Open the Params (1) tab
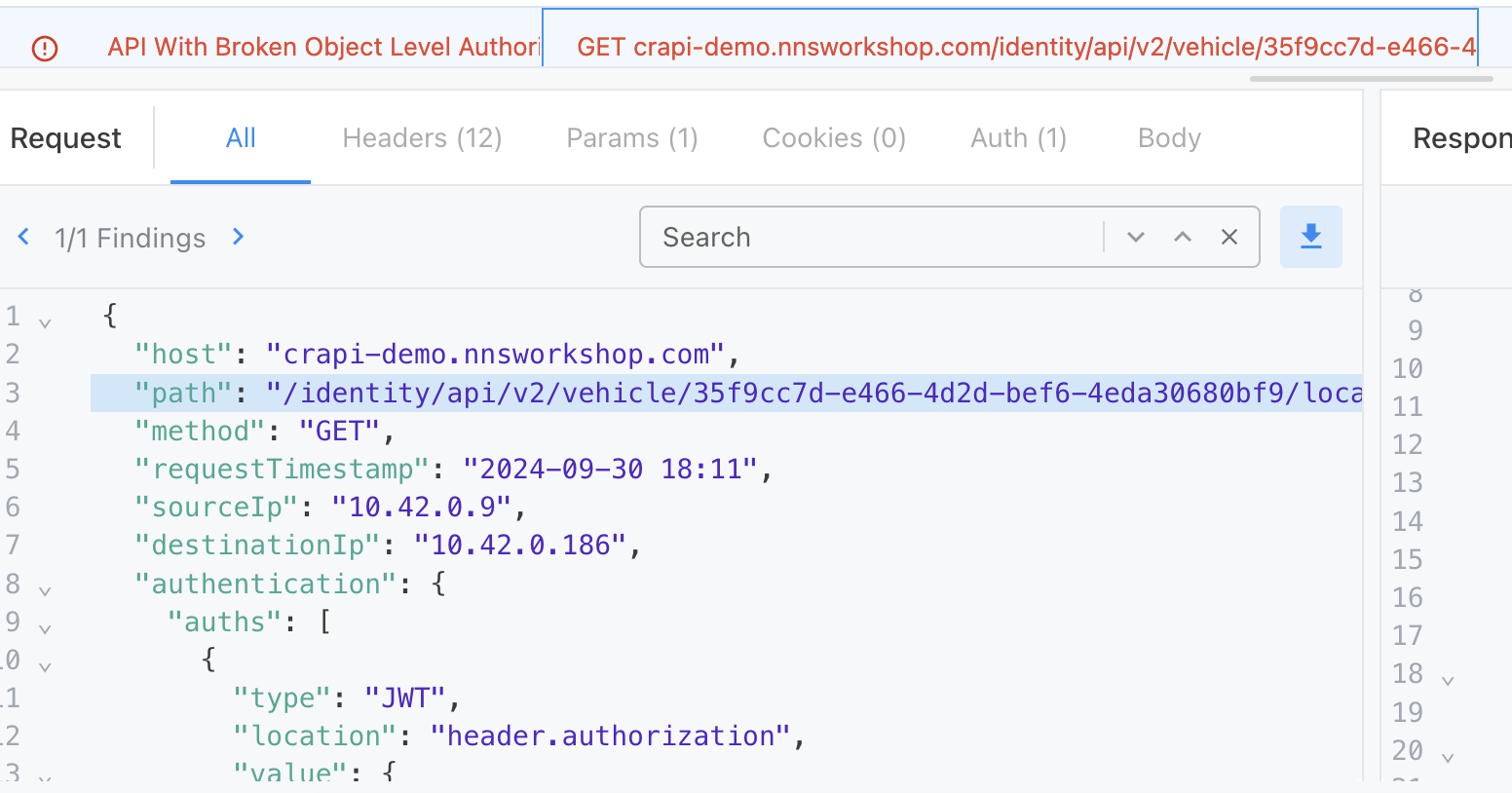Image resolution: width=1512 pixels, height=793 pixels. tap(632, 138)
